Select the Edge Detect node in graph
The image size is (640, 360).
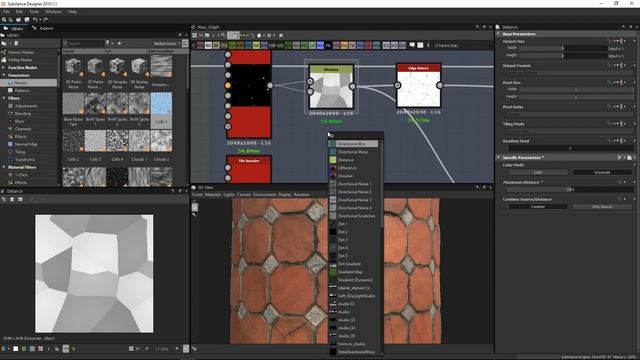point(418,85)
